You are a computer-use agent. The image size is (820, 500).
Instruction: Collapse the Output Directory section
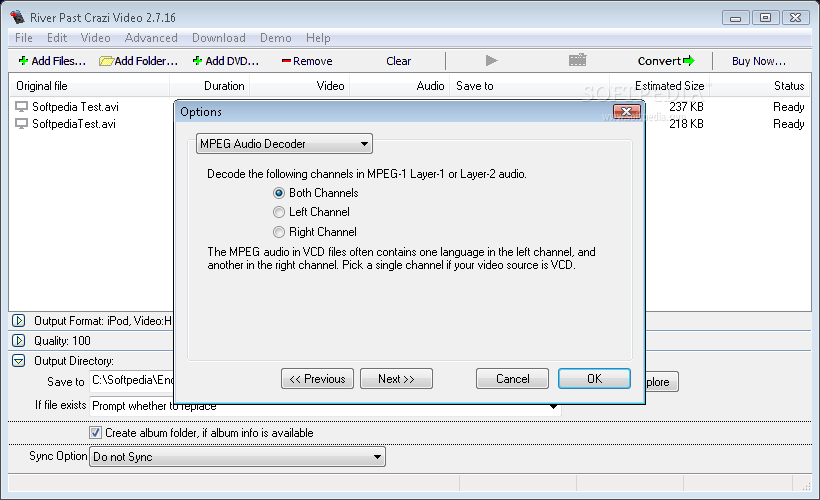coord(18,360)
